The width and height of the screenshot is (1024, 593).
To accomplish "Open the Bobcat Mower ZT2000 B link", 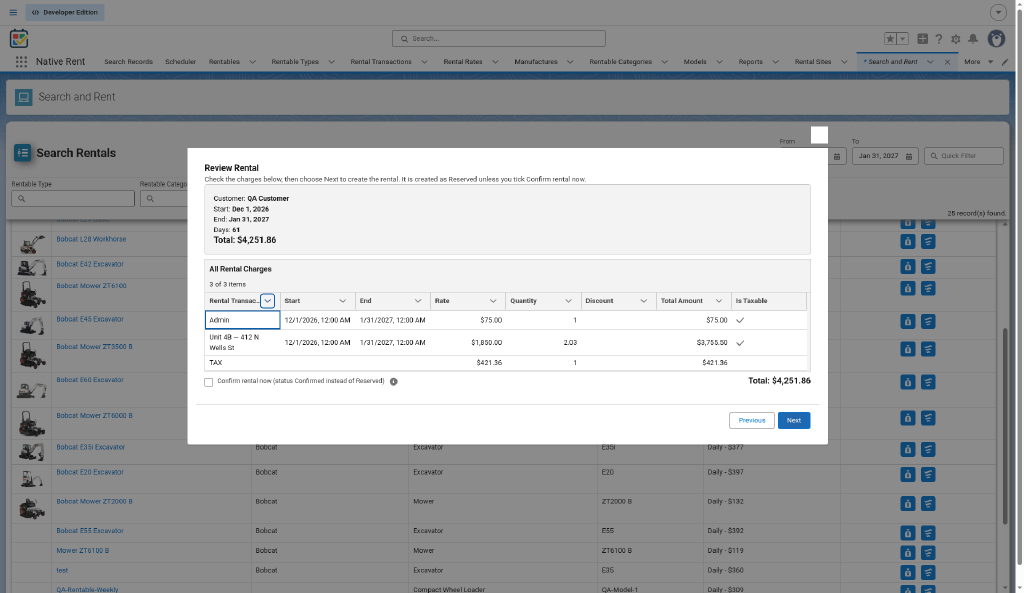I will click(94, 502).
